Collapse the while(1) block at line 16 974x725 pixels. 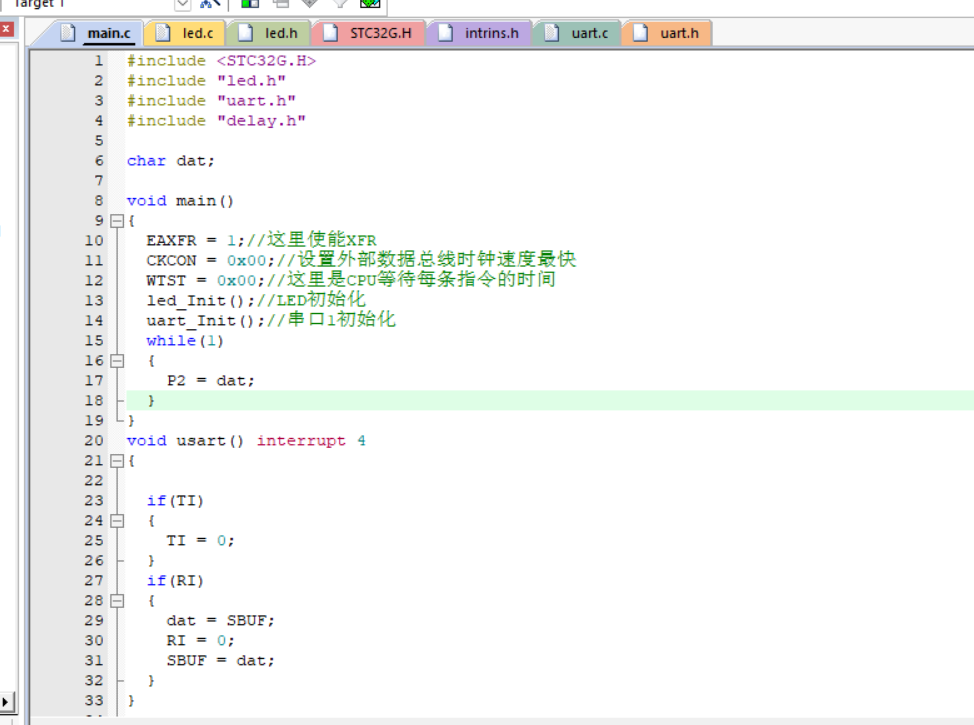(117, 361)
